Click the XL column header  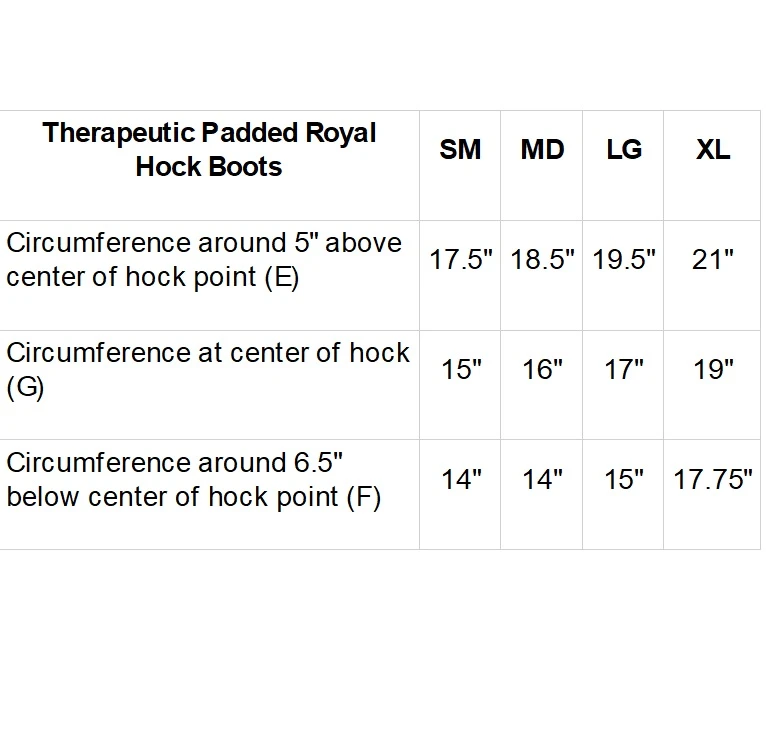pyautogui.click(x=713, y=150)
